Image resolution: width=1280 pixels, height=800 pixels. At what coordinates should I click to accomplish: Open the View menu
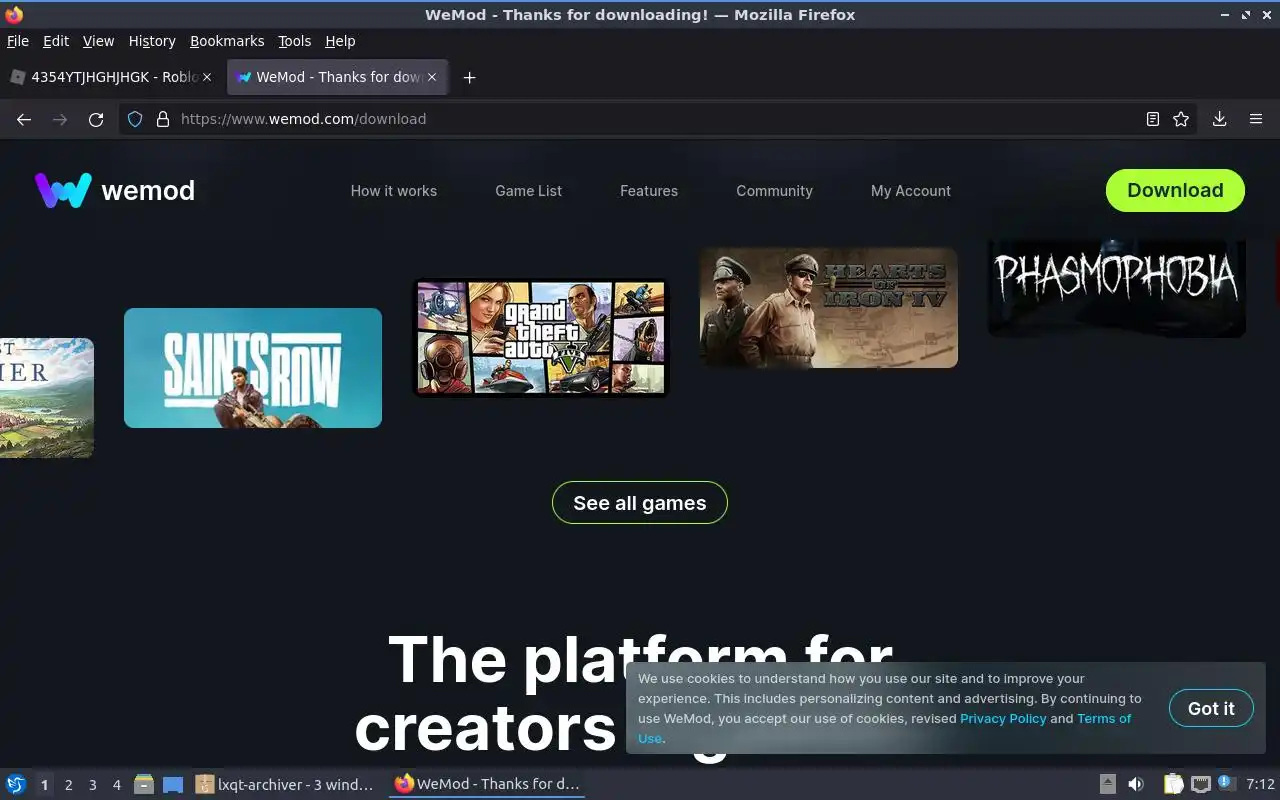tap(98, 41)
